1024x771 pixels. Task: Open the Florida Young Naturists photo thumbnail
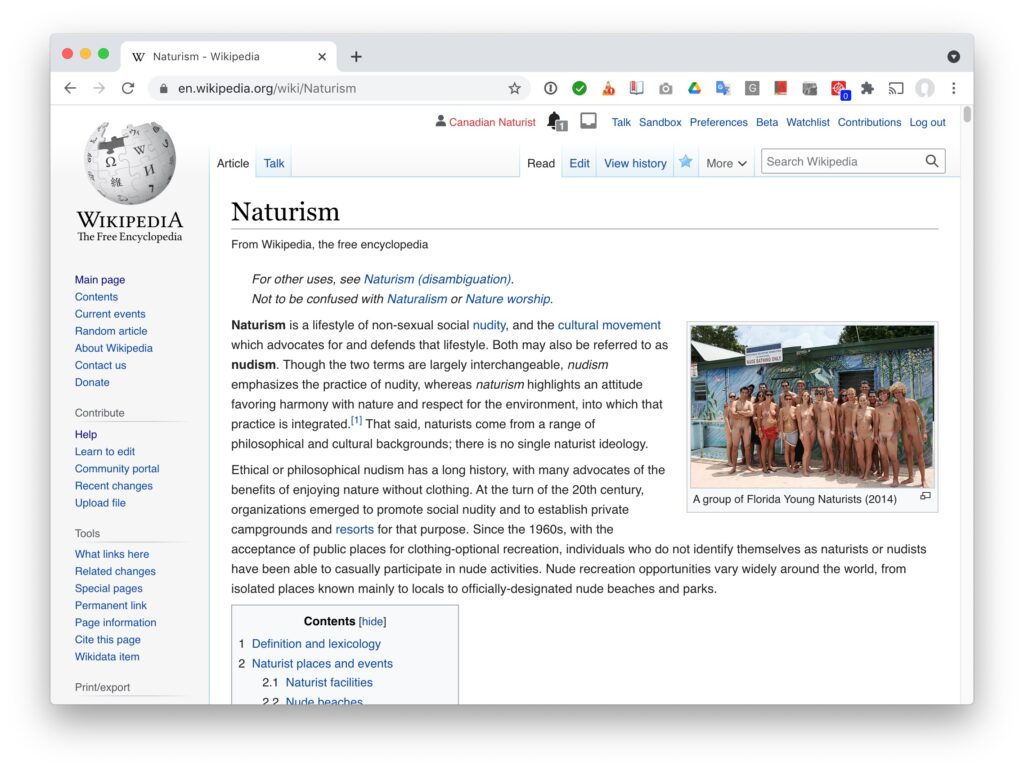coord(812,406)
